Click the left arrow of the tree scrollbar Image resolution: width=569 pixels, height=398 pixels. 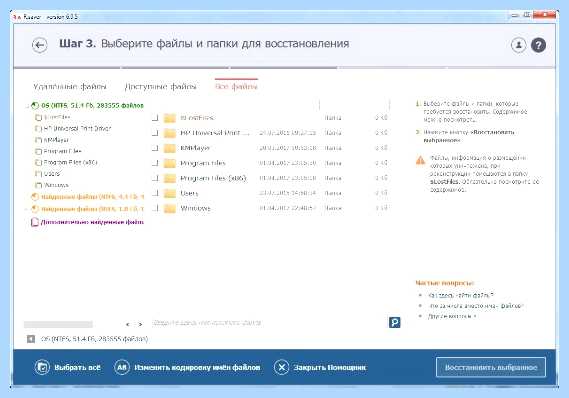(x=127, y=324)
